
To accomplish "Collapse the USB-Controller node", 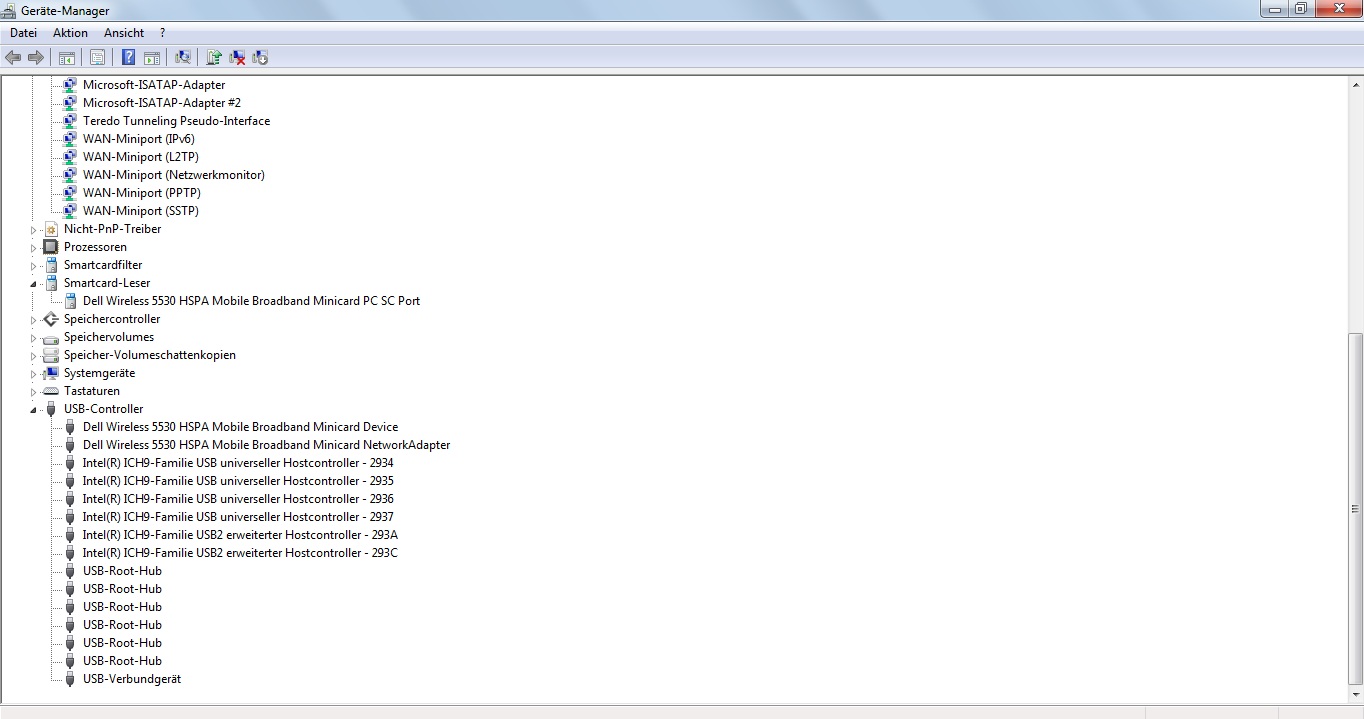I will [x=33, y=409].
